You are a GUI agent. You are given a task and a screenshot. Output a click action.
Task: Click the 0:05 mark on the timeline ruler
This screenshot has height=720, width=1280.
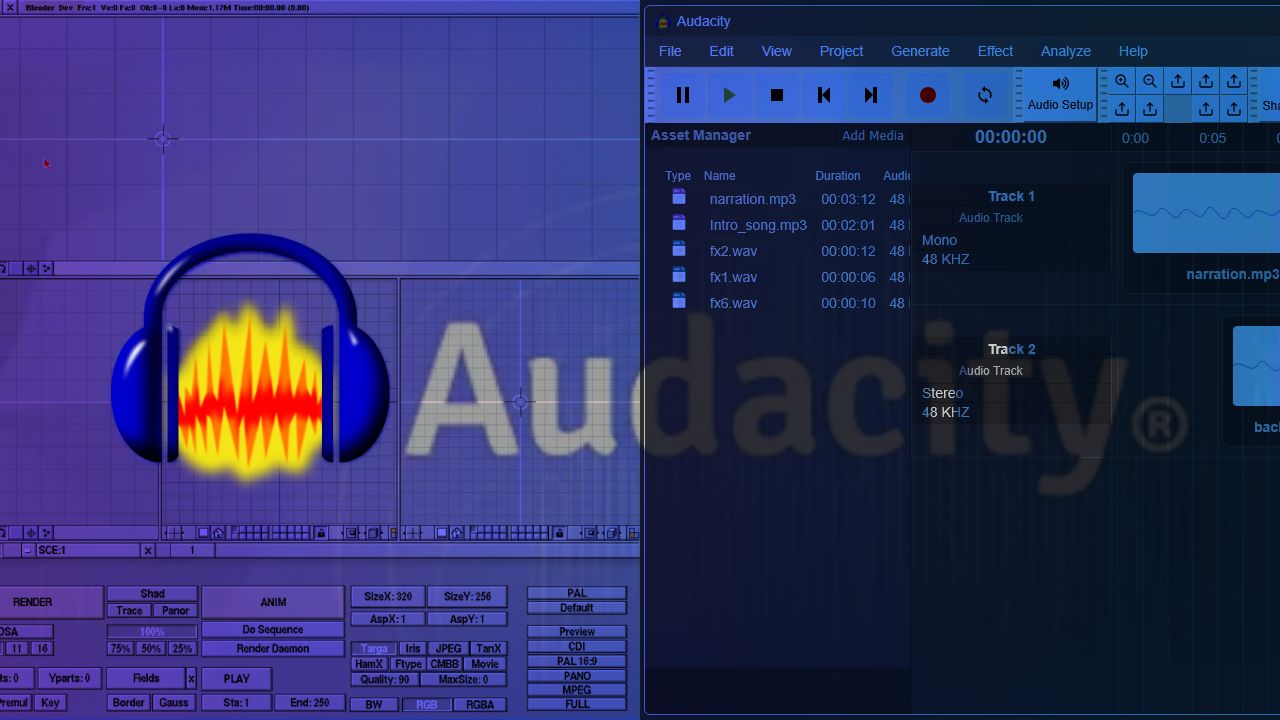coord(1212,138)
